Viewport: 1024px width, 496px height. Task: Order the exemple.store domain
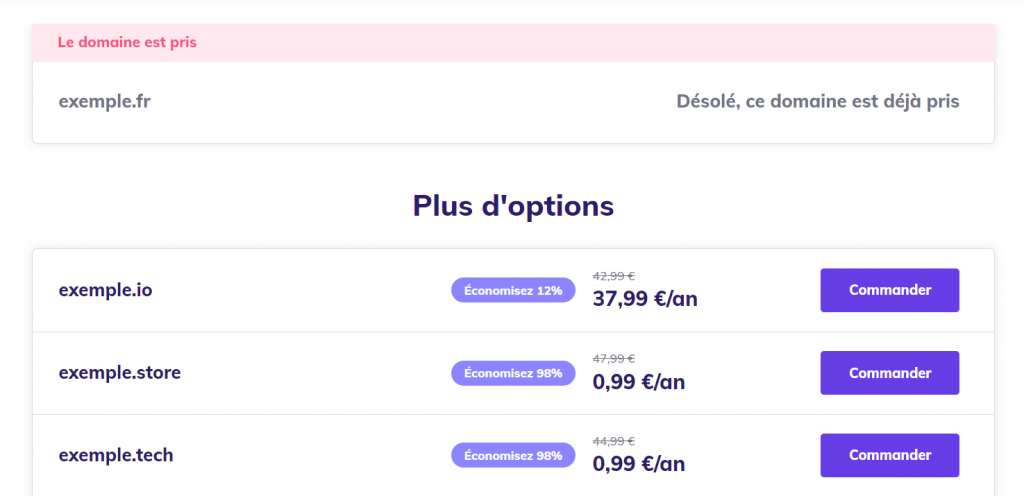(889, 373)
